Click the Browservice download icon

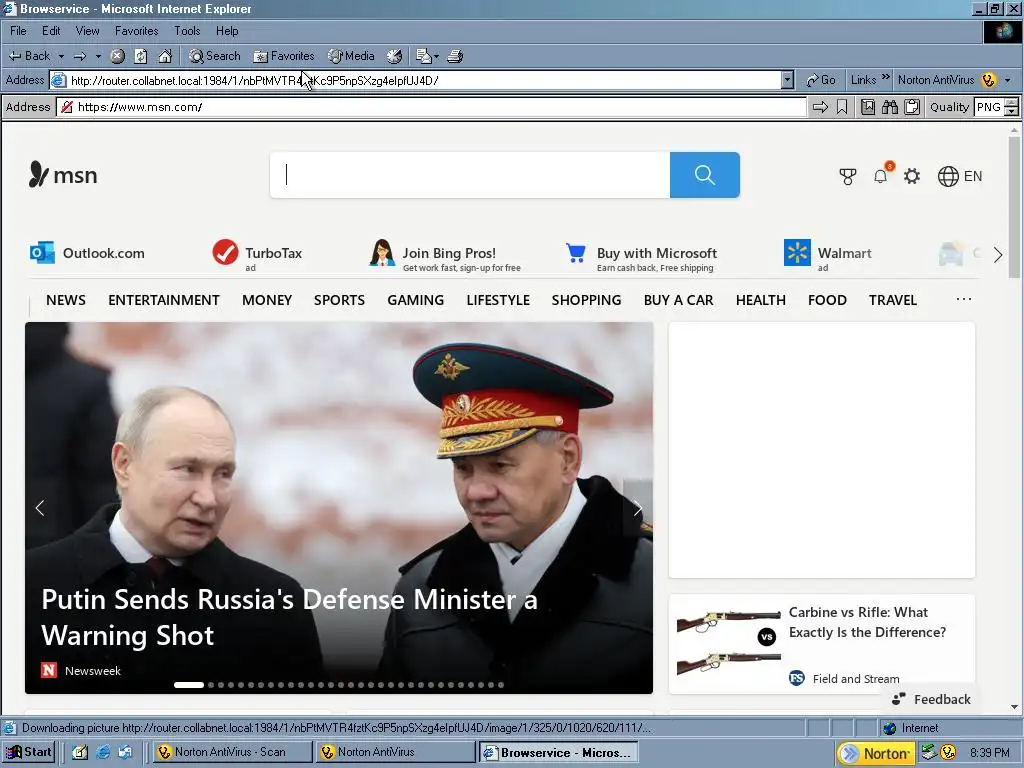tap(868, 107)
